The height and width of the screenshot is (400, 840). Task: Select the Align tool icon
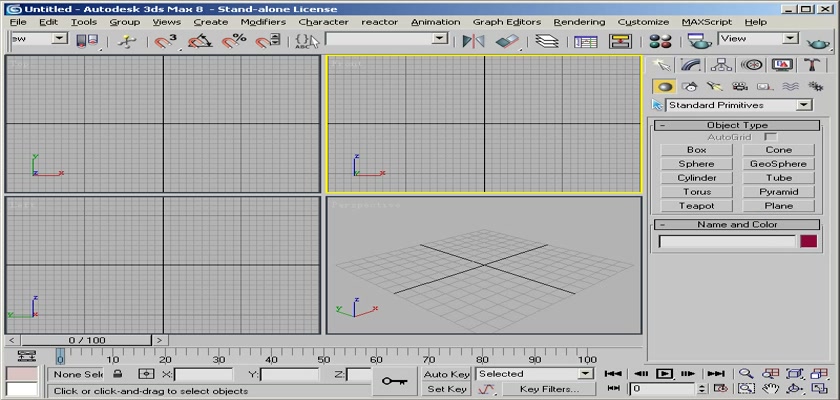pos(507,41)
